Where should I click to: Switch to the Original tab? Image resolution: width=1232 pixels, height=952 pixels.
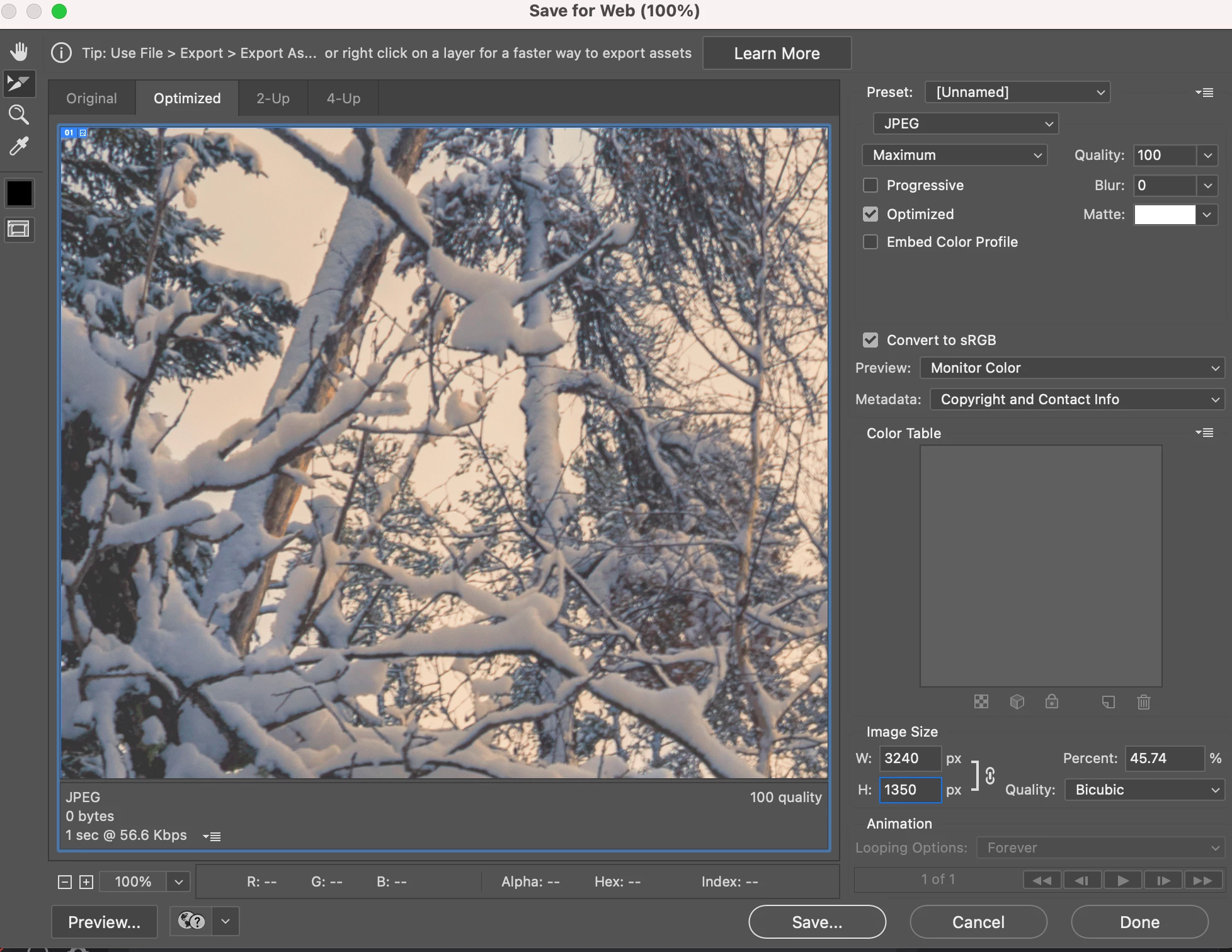91,98
